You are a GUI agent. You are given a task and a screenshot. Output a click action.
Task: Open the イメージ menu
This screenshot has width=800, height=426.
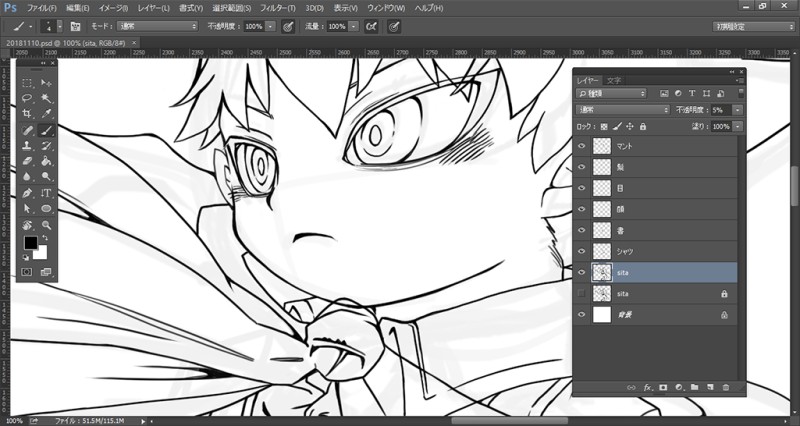(113, 8)
